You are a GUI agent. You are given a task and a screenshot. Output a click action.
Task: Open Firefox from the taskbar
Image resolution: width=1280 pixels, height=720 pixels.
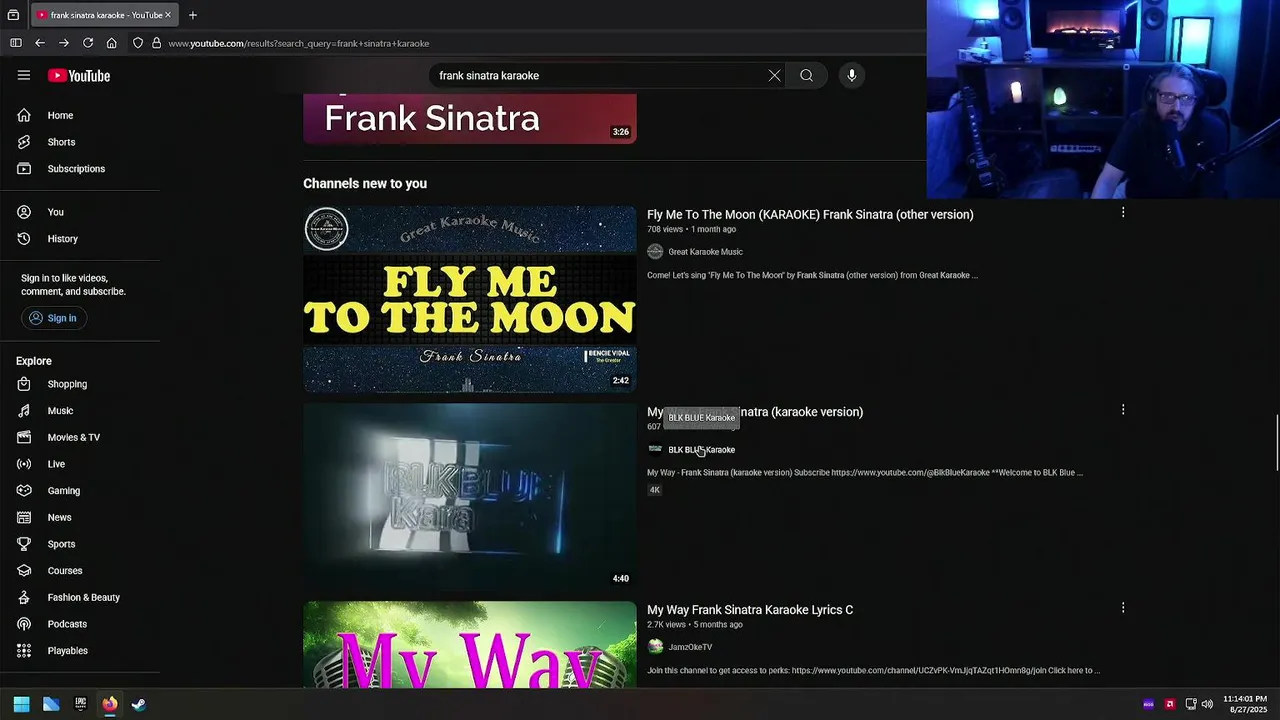[x=110, y=704]
